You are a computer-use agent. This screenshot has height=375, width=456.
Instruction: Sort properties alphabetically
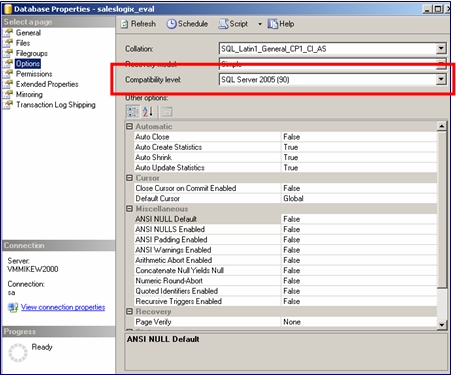point(148,112)
